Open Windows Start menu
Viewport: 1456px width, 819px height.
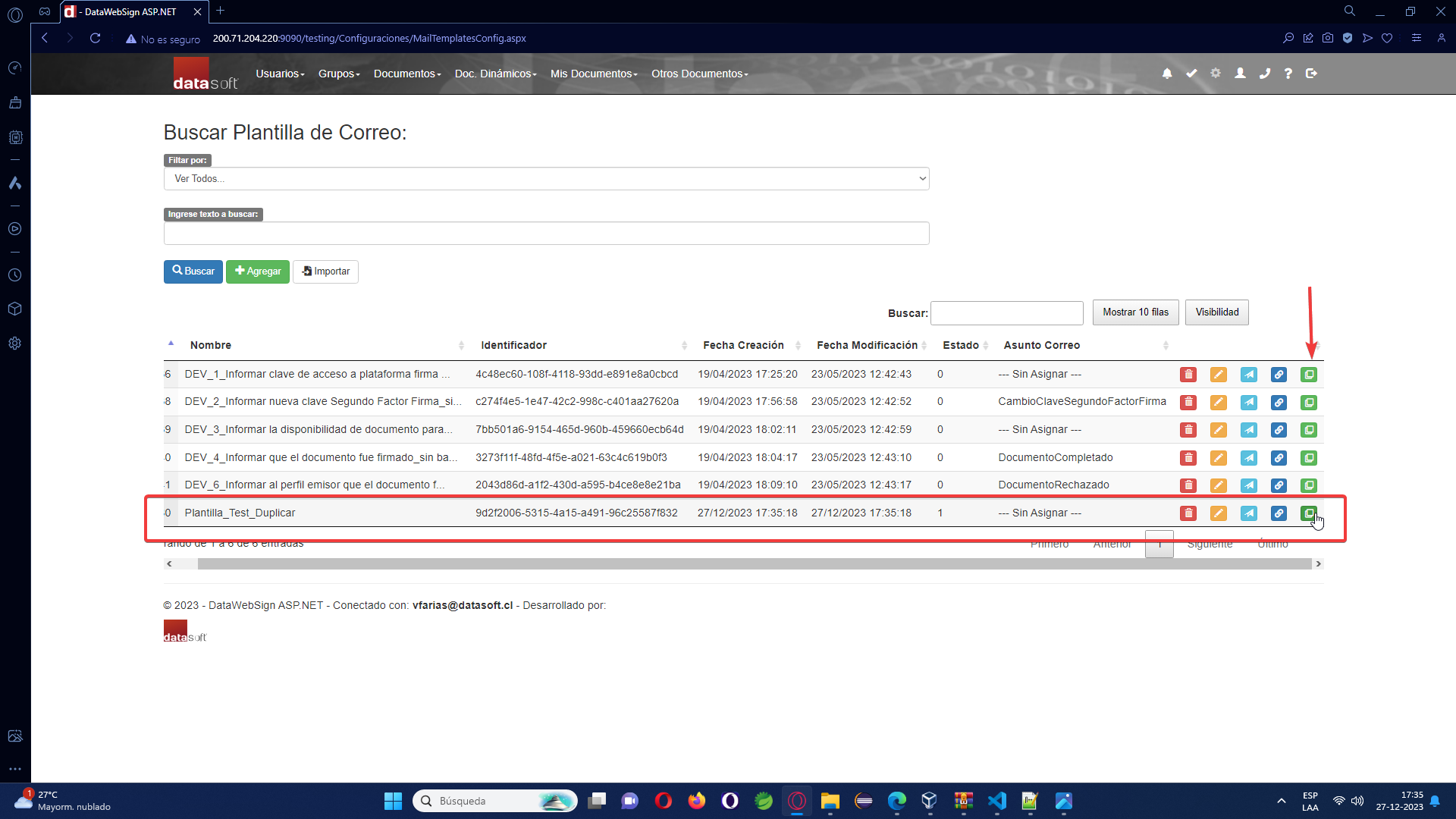(393, 801)
